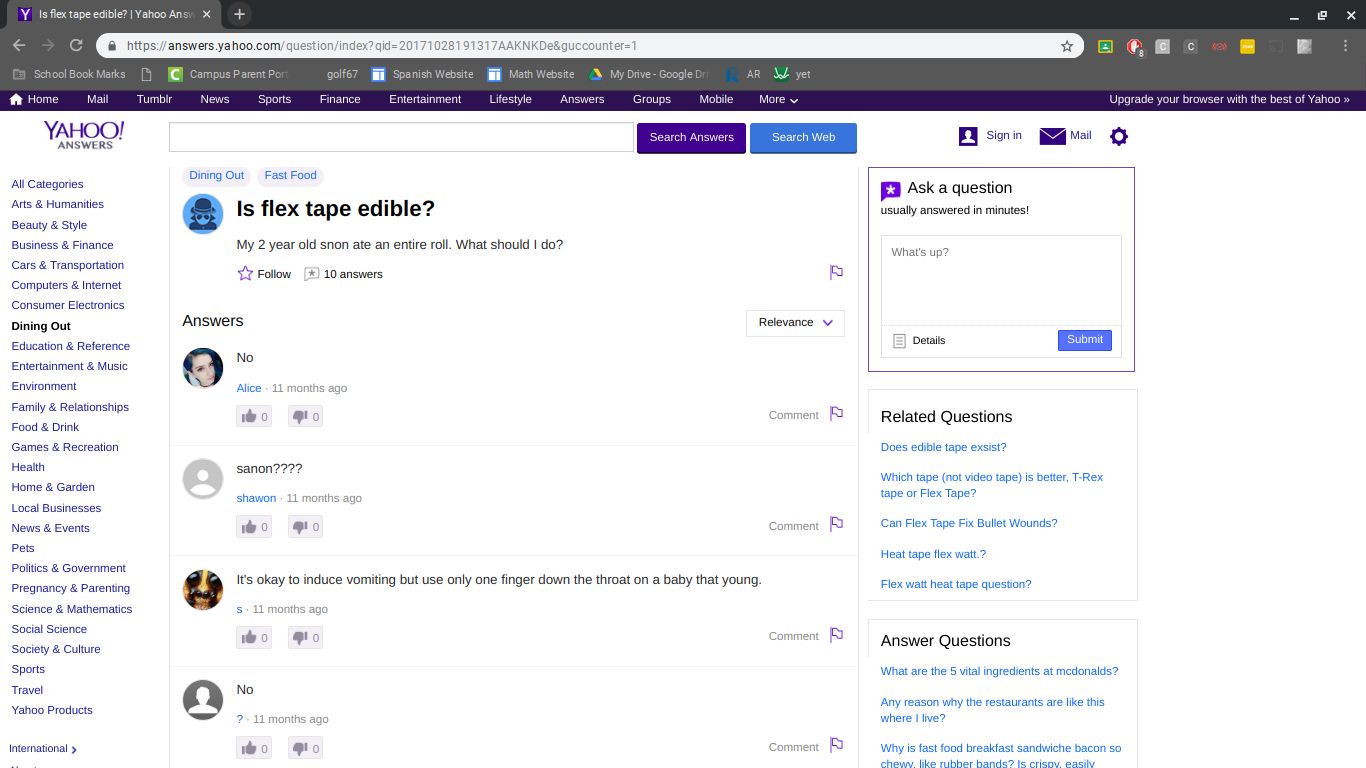Expand the More menu in Yahoo navbar

click(778, 99)
